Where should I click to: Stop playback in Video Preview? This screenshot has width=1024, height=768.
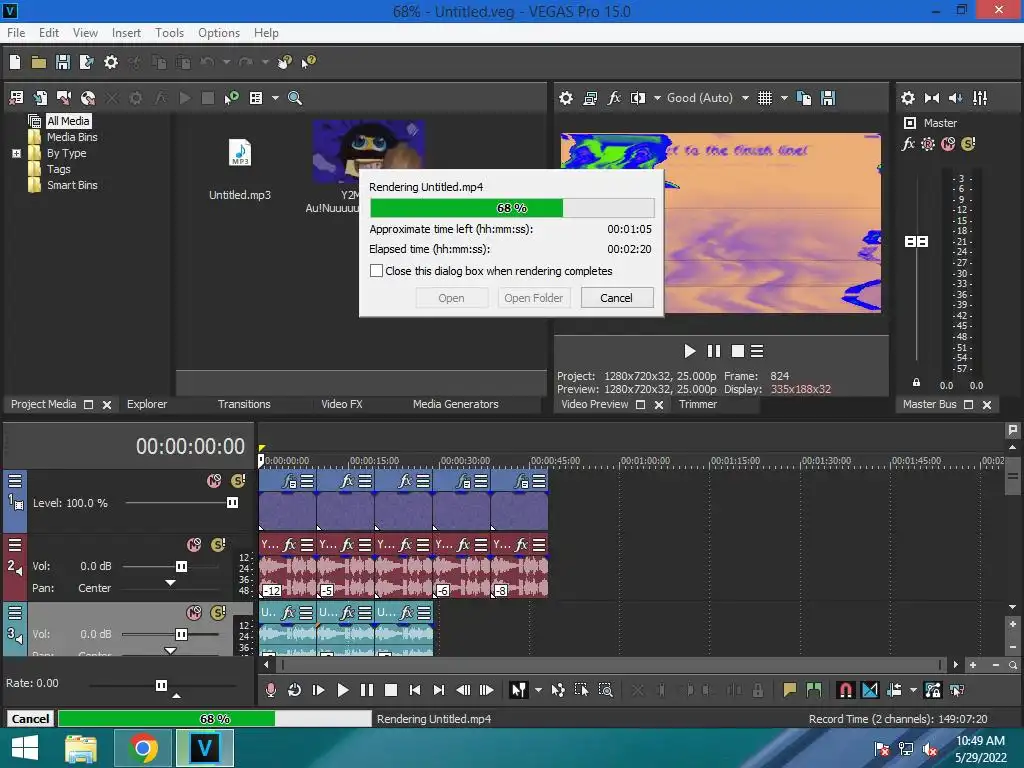(x=738, y=351)
